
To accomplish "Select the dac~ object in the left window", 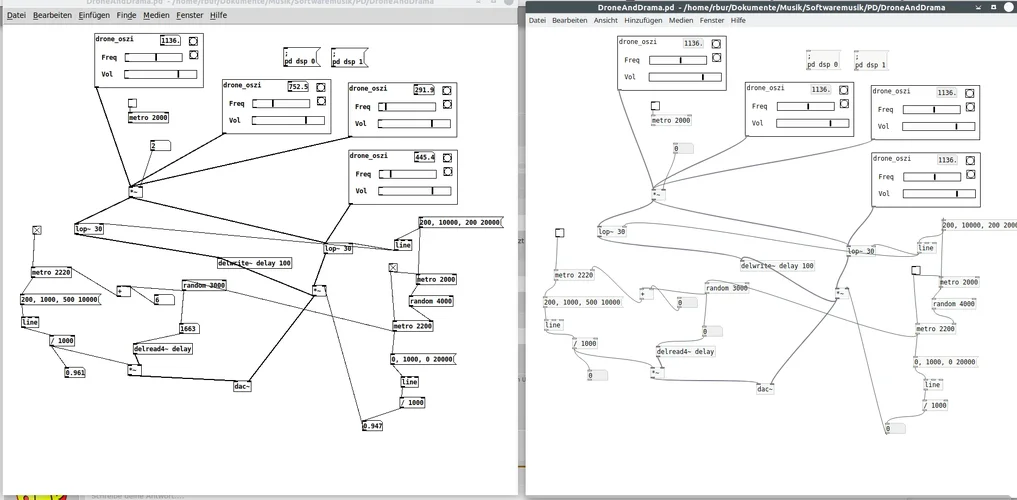I will point(242,387).
